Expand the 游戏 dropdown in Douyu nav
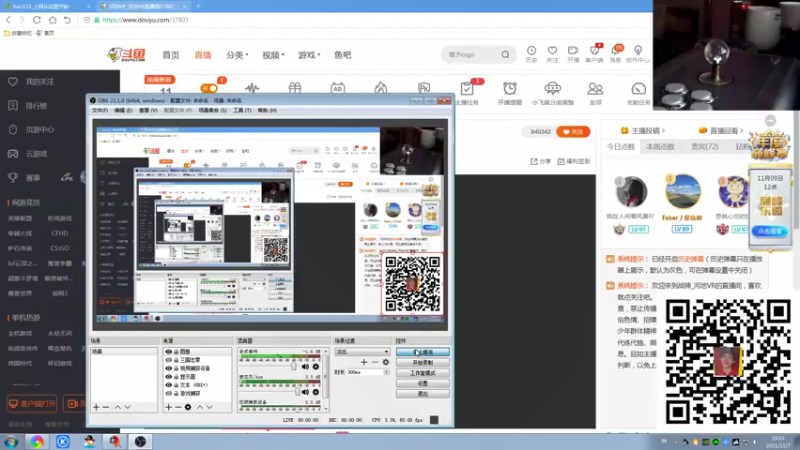 [x=309, y=55]
